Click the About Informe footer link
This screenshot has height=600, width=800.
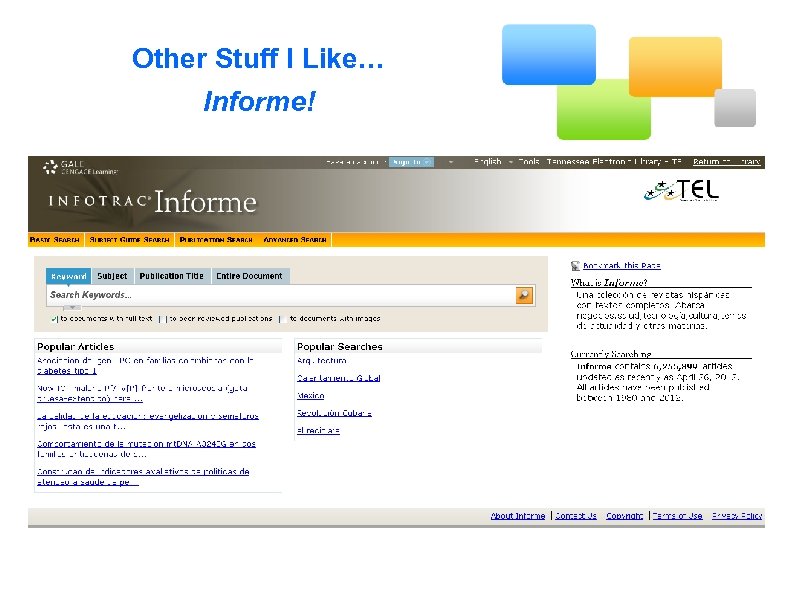[518, 516]
